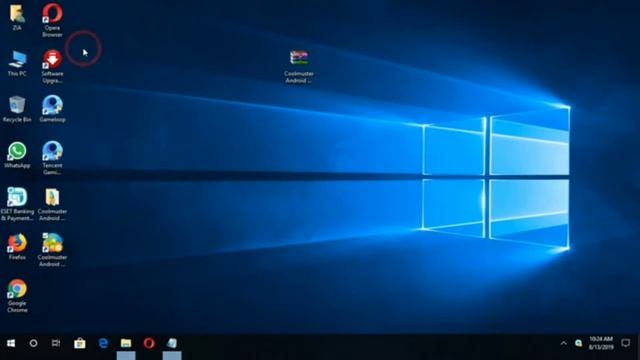Switch to Opera on the taskbar
640x360 pixels.
149,343
